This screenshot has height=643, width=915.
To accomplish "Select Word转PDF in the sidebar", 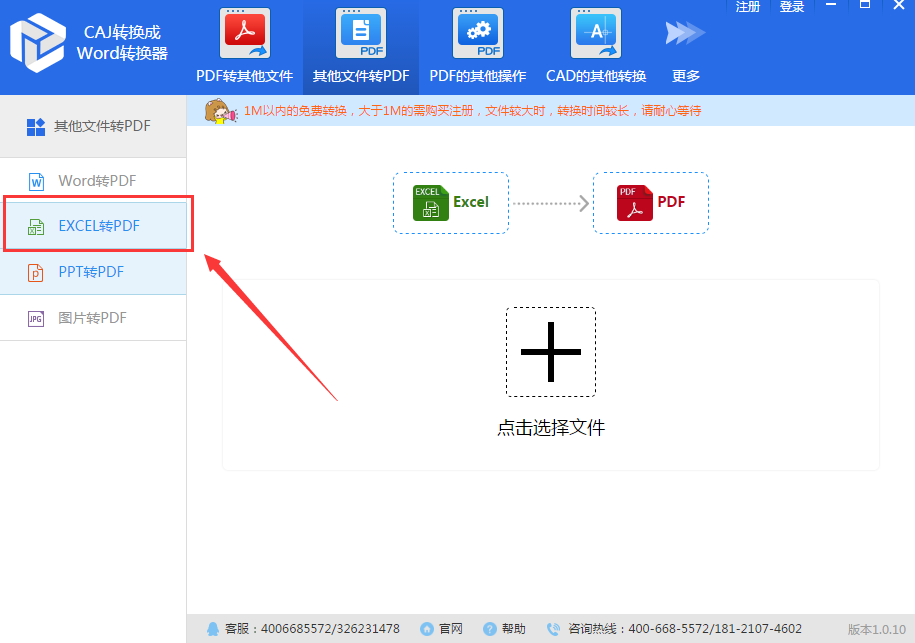I will coord(93,181).
